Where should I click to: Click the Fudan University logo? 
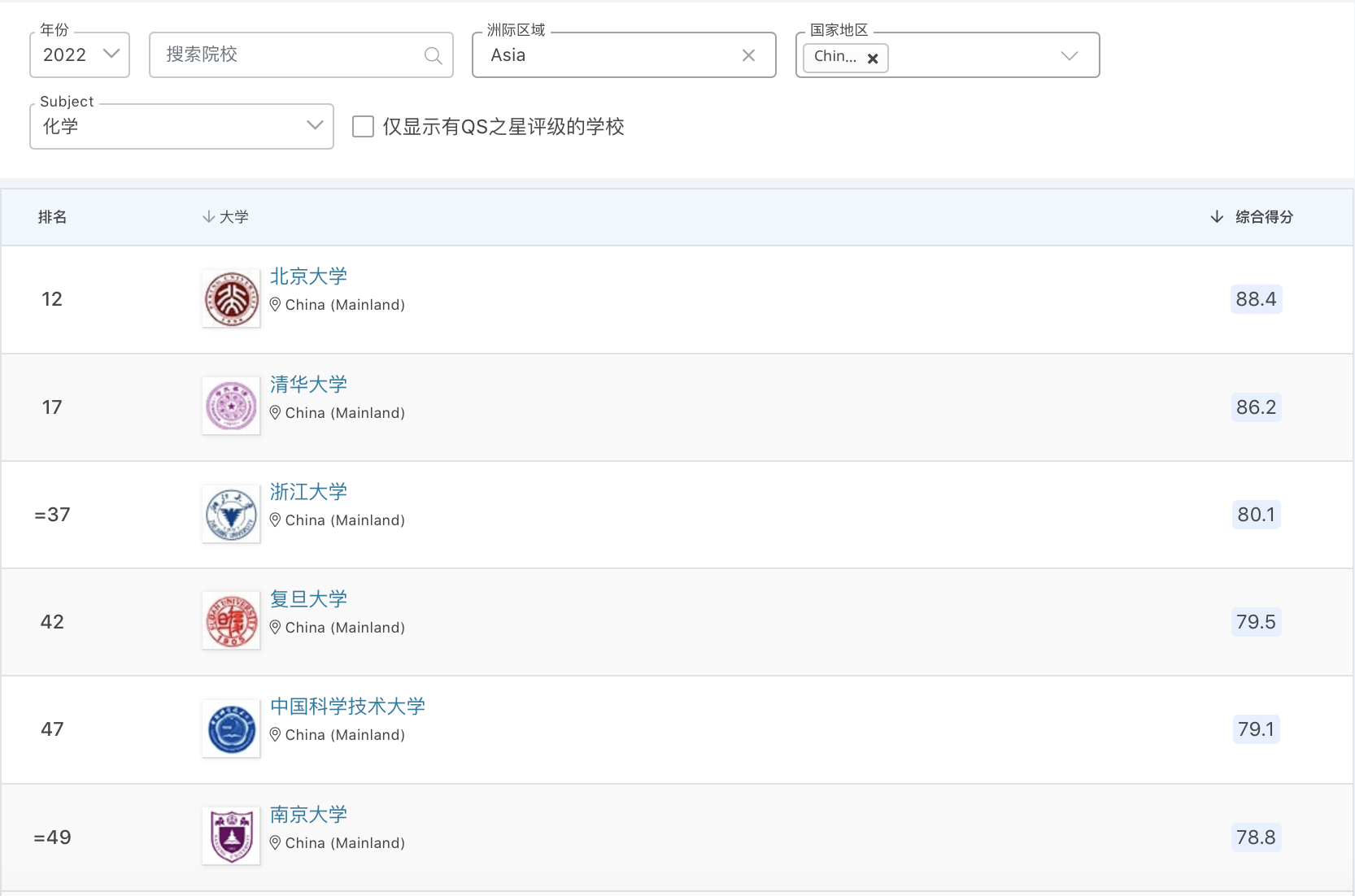point(231,622)
